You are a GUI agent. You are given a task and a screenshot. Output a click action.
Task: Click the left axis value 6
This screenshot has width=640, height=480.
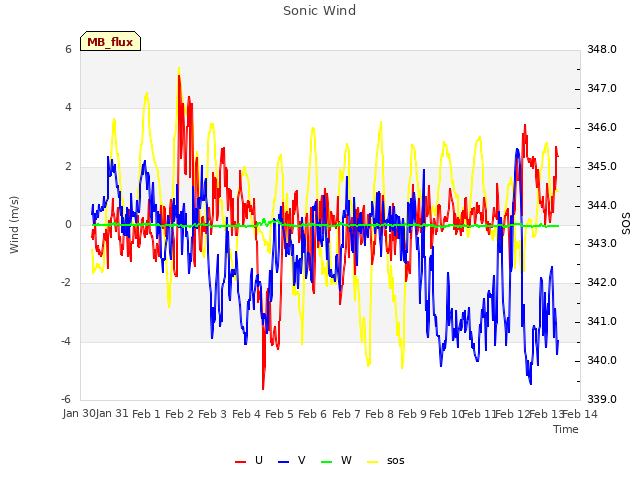click(x=68, y=49)
